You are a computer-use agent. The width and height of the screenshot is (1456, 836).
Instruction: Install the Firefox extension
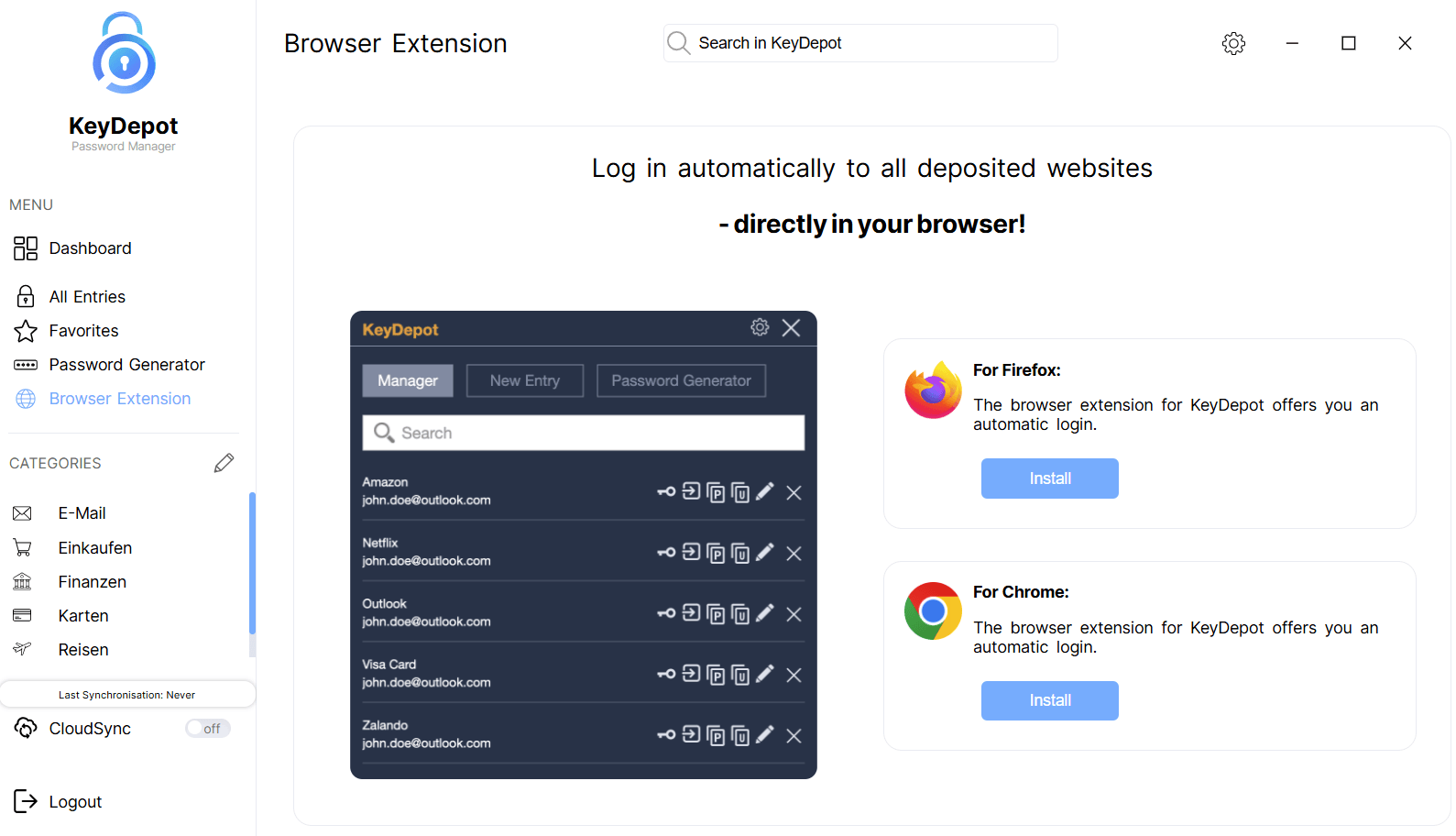(1050, 478)
